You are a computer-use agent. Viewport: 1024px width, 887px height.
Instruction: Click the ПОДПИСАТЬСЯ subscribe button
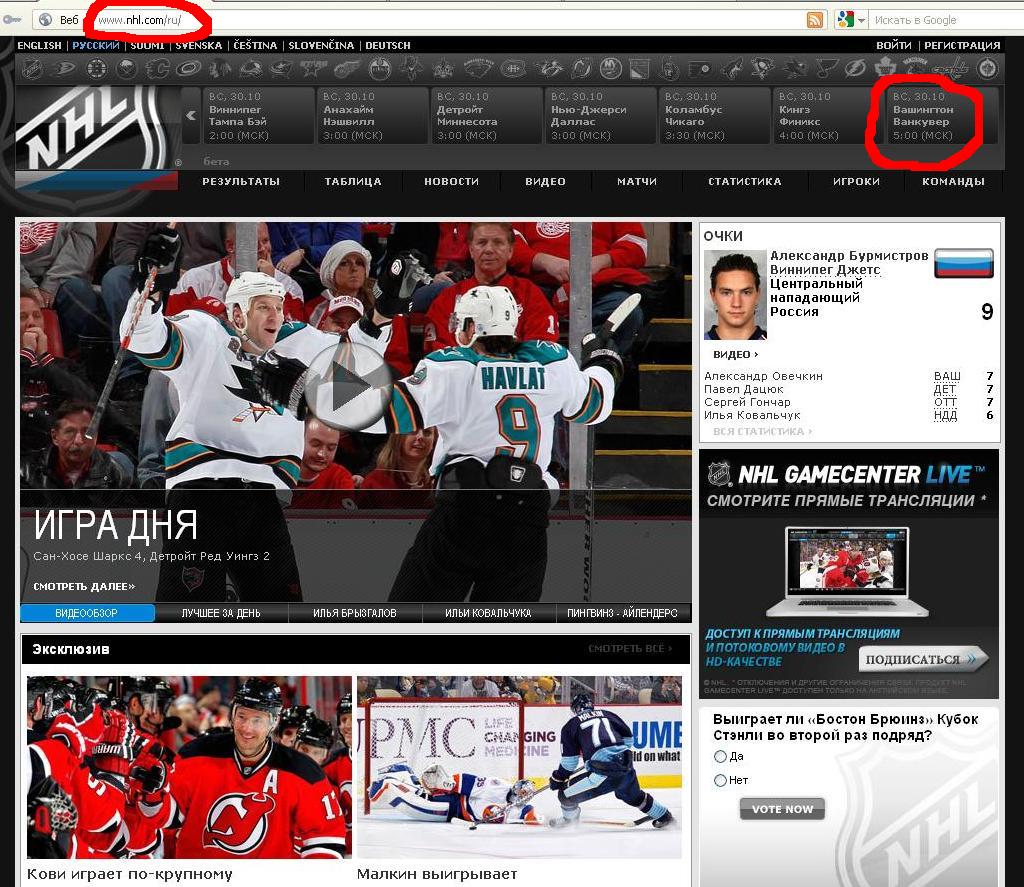click(923, 659)
